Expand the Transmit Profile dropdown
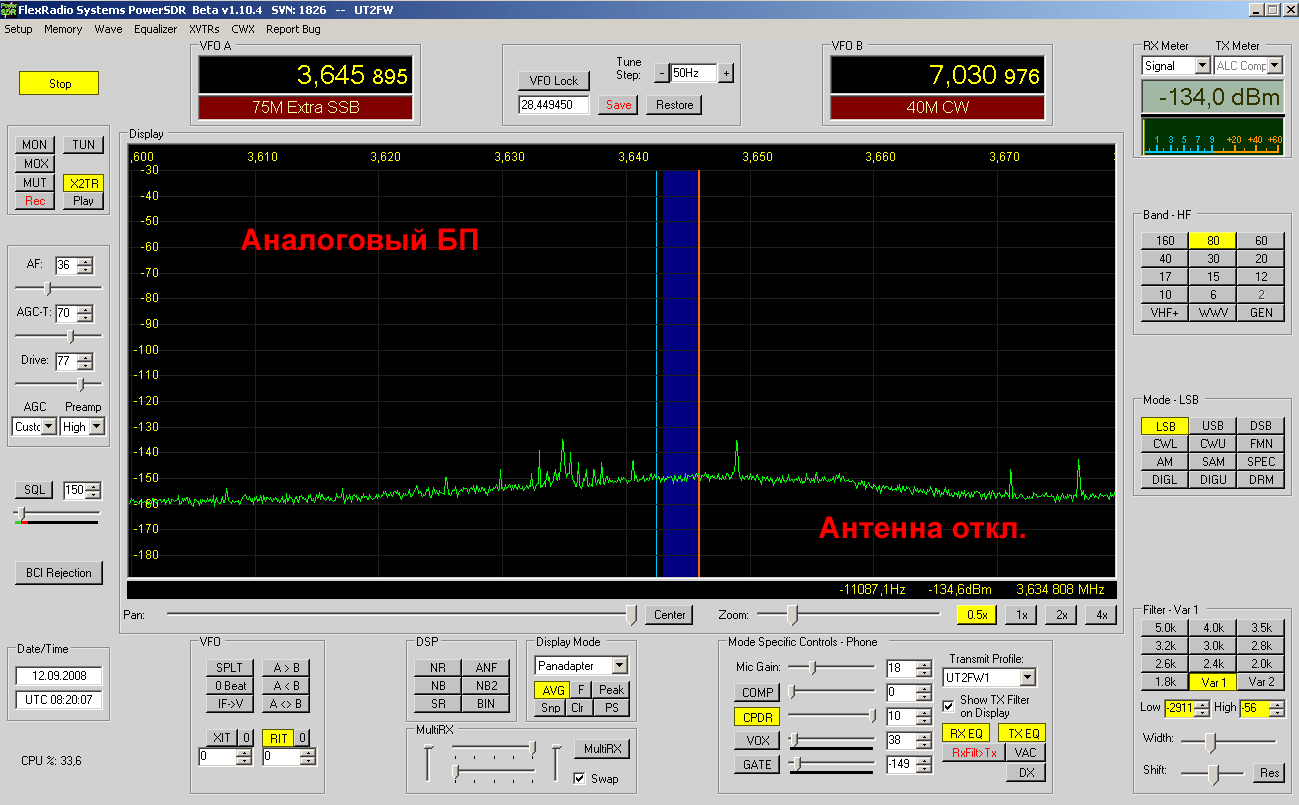This screenshot has height=805, width=1299. coord(1027,677)
